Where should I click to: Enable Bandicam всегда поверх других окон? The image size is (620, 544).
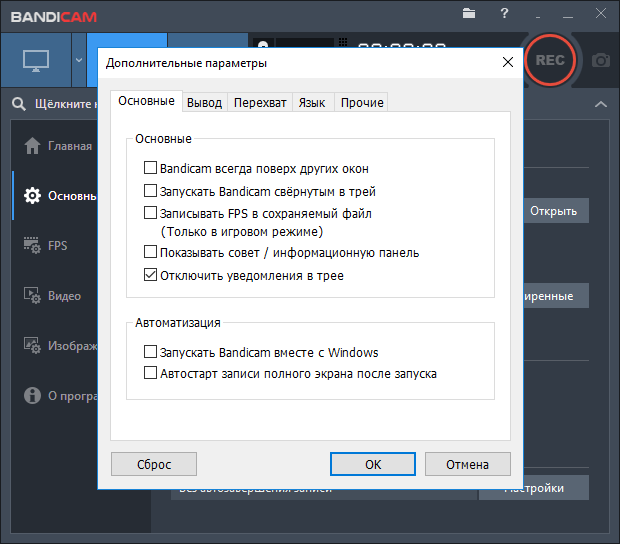[150, 168]
